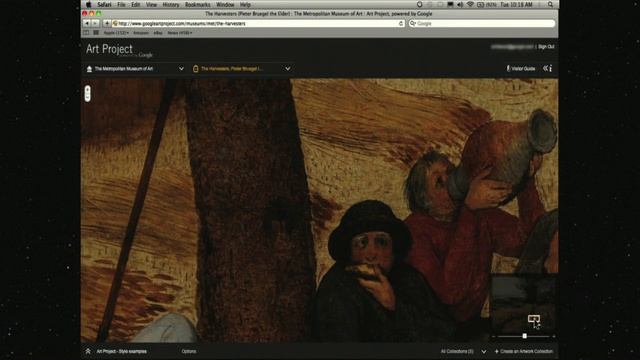Viewport: 640px width, 360px height.
Task: Expand the collection drawer with up chevrons
Action: (88, 351)
